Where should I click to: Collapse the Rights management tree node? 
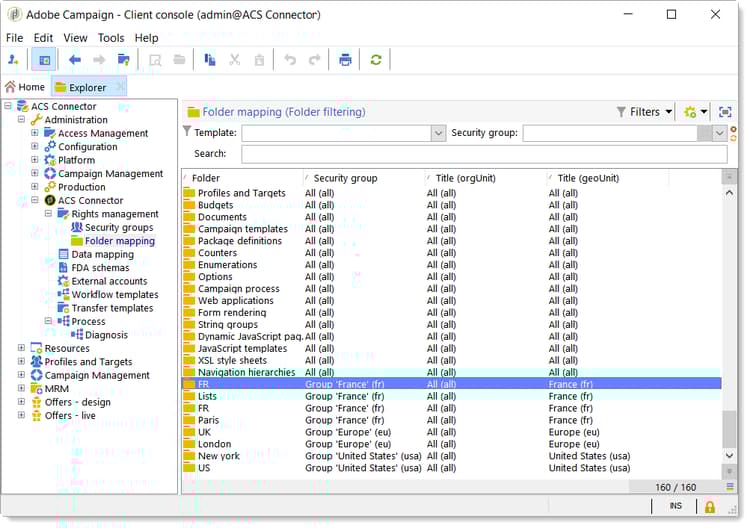pos(48,214)
